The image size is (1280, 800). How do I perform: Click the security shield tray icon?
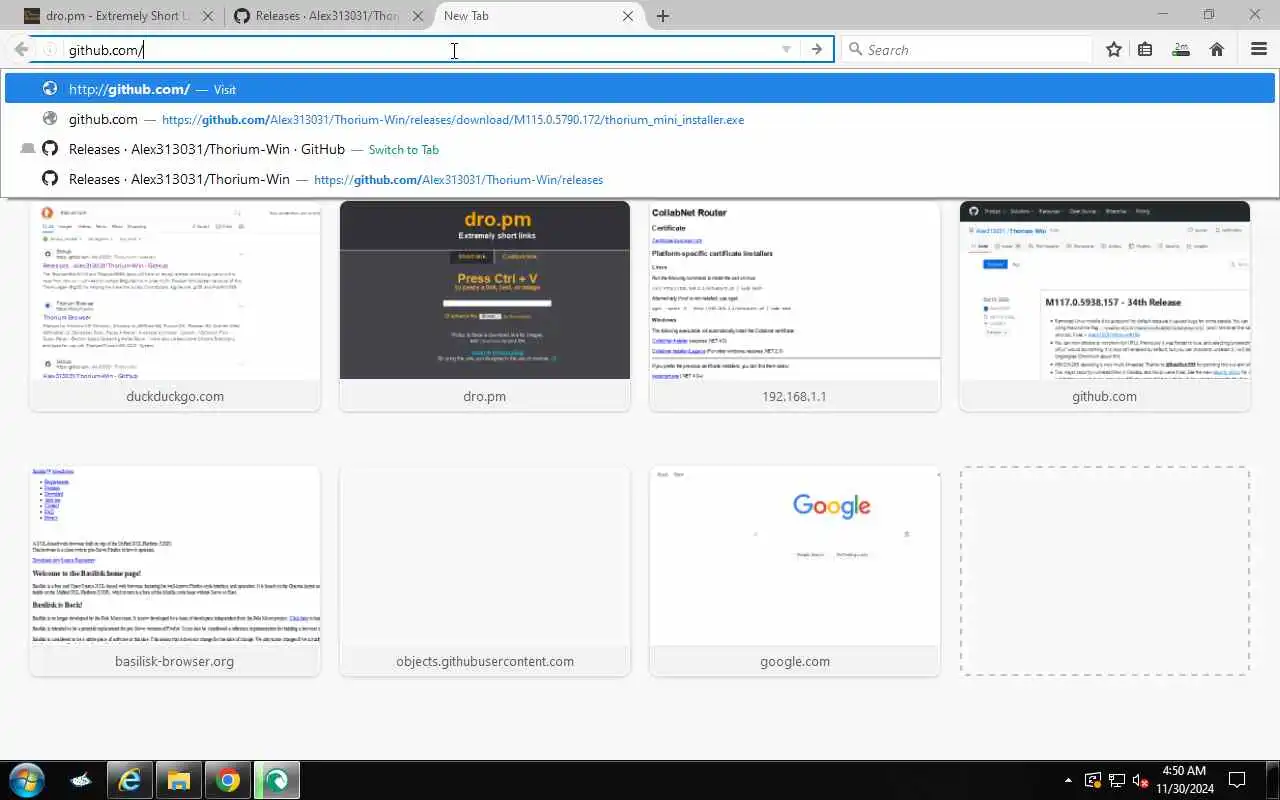point(1093,780)
